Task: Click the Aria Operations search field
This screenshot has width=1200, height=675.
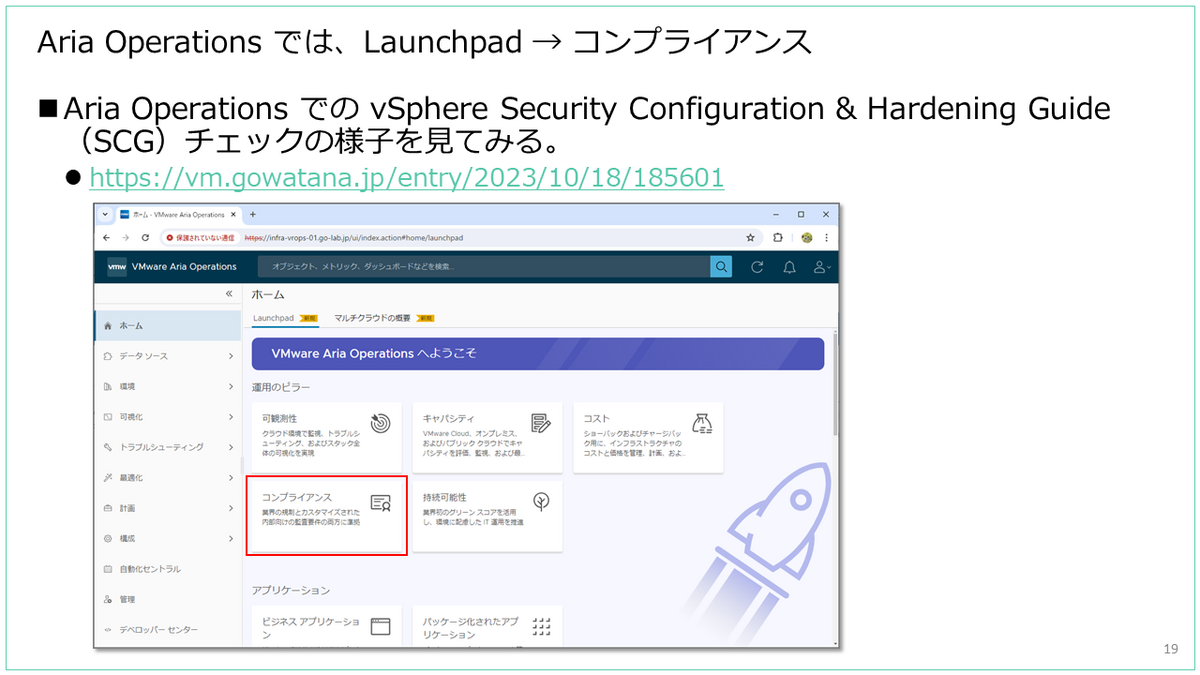Action: [x=484, y=267]
